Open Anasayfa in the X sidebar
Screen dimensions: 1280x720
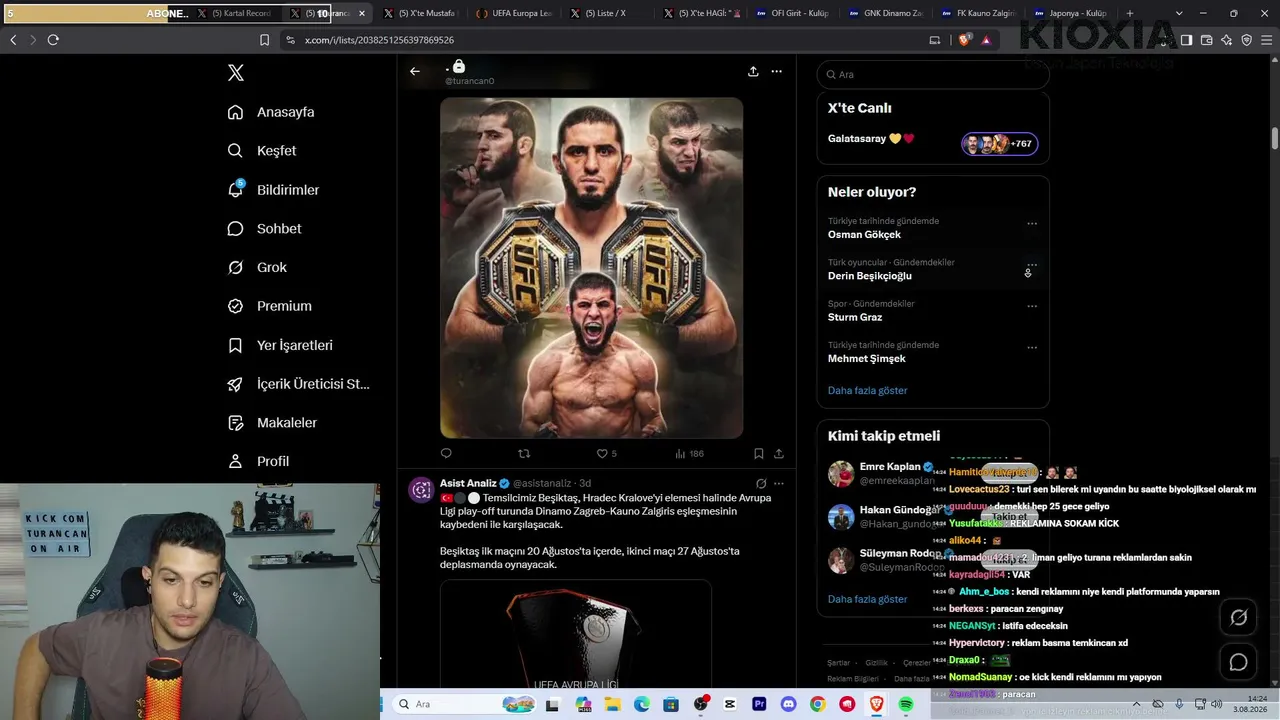click(271, 112)
